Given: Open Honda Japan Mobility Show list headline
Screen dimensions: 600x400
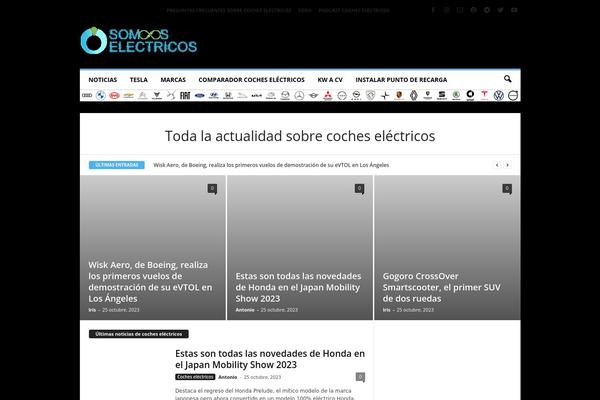Looking at the screenshot, I should point(270,359).
